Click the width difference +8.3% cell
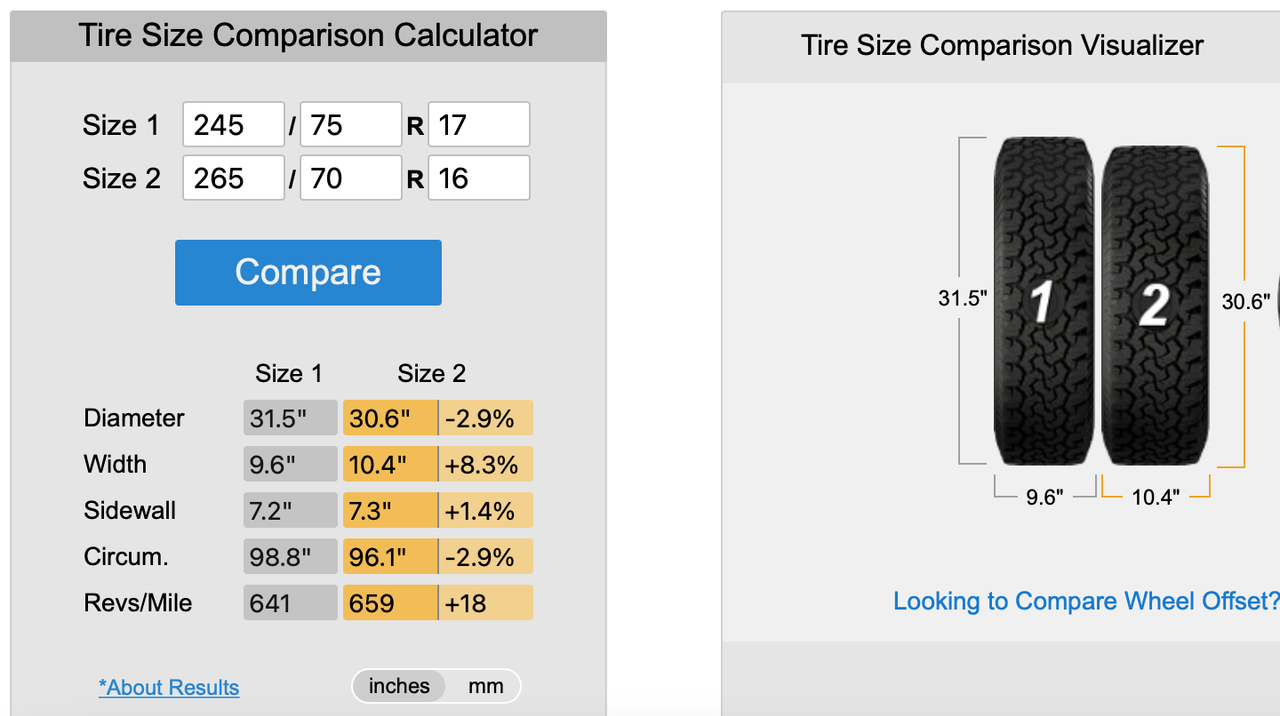This screenshot has width=1280, height=716. 486,464
